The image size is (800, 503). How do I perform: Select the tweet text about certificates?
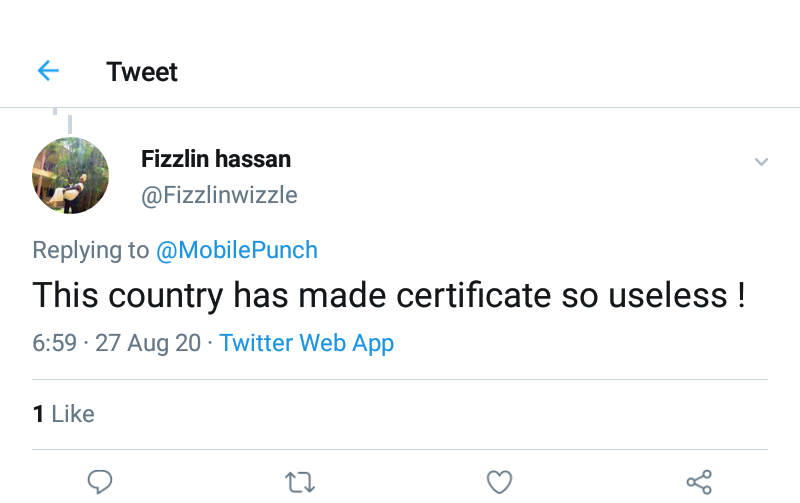point(388,296)
